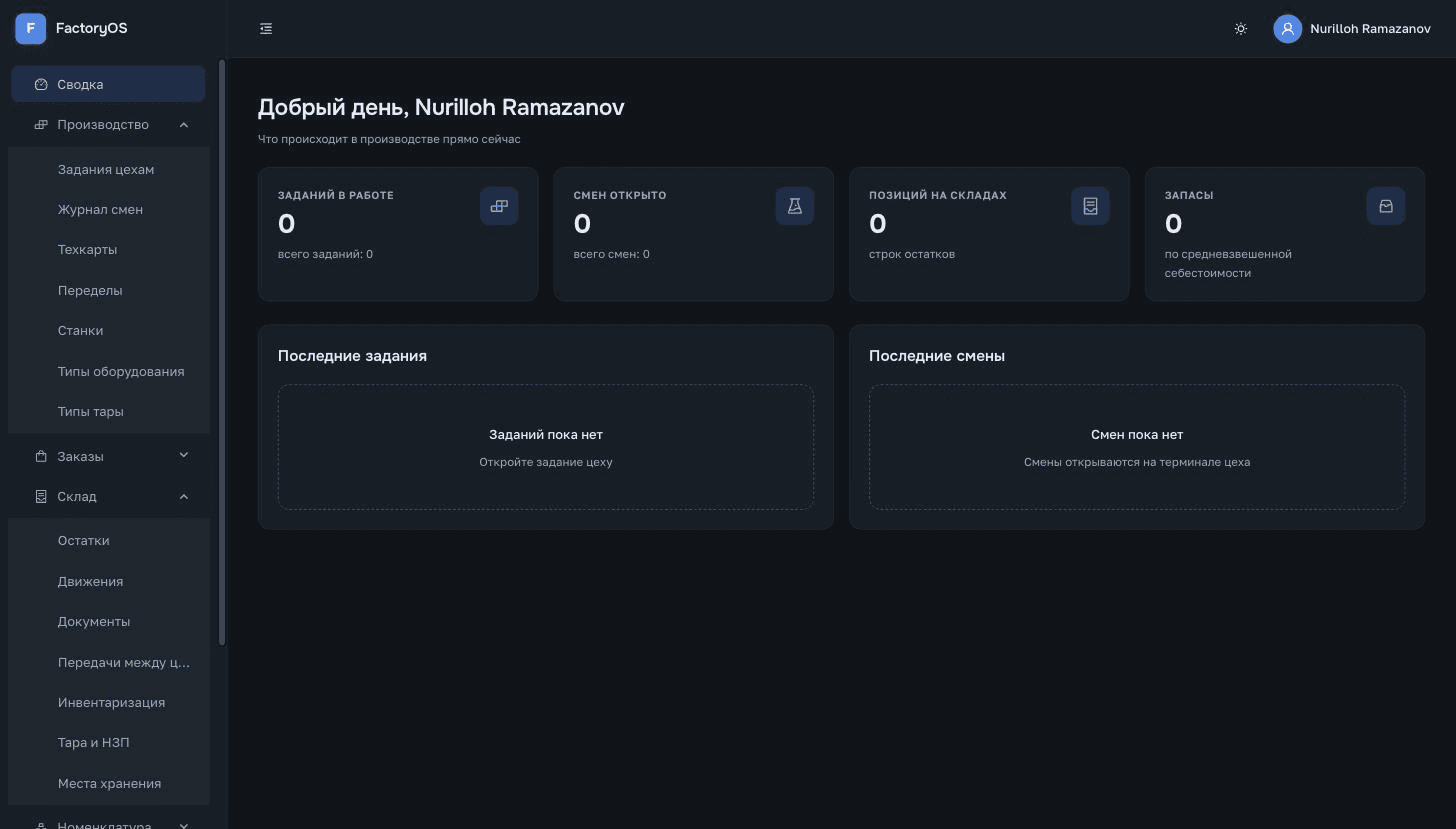
Task: Expand the Номенклатура section chevron
Action: 184,825
